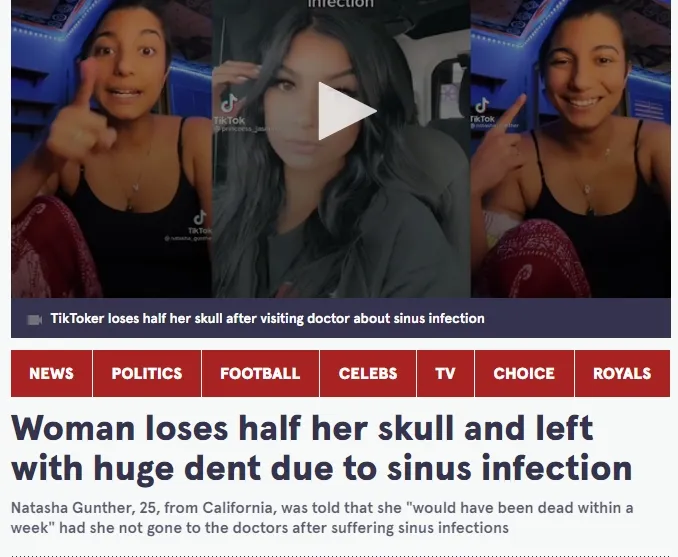Select left clip of woman raising finger

click(111, 149)
